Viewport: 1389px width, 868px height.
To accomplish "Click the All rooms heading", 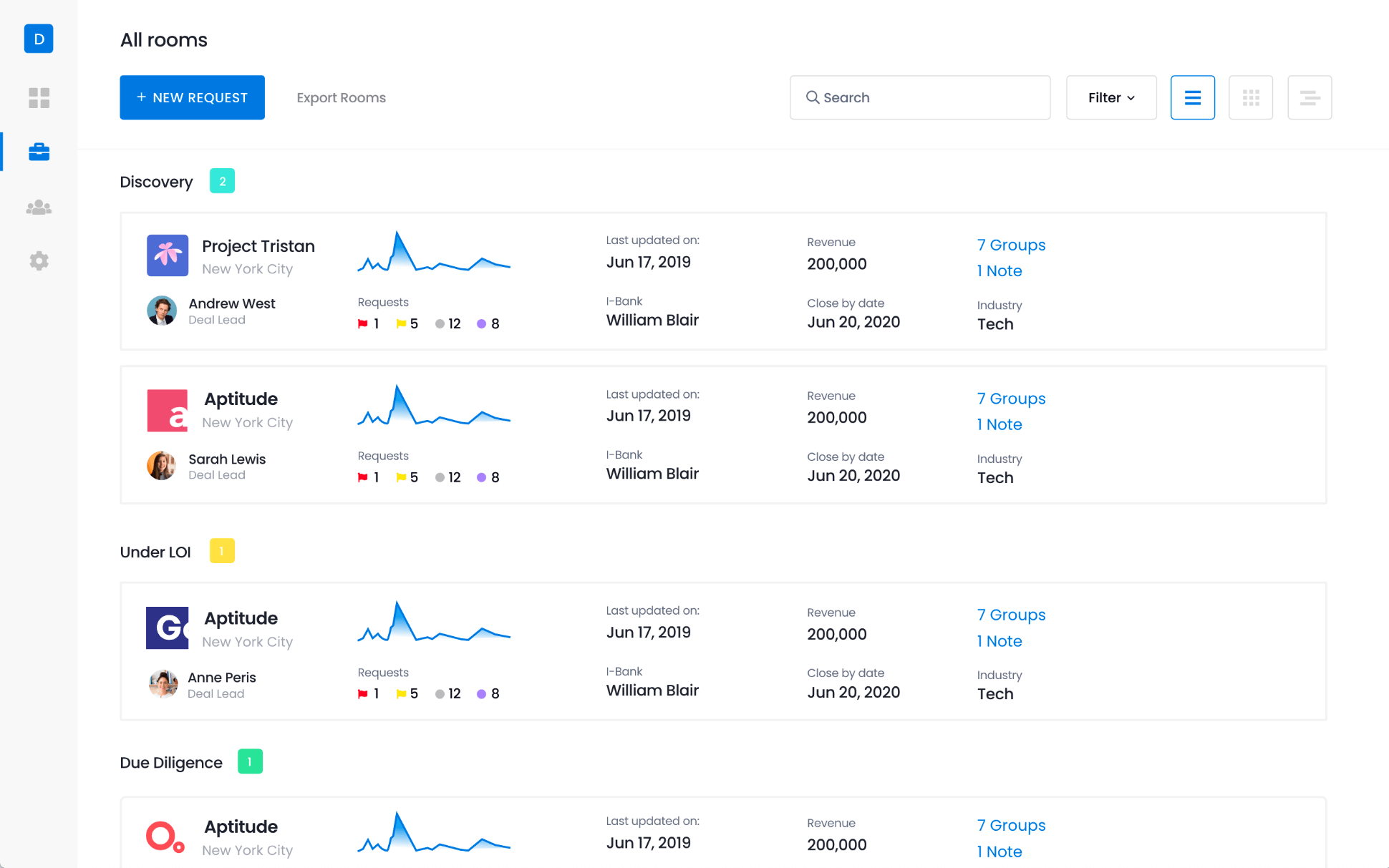I will coord(163,40).
